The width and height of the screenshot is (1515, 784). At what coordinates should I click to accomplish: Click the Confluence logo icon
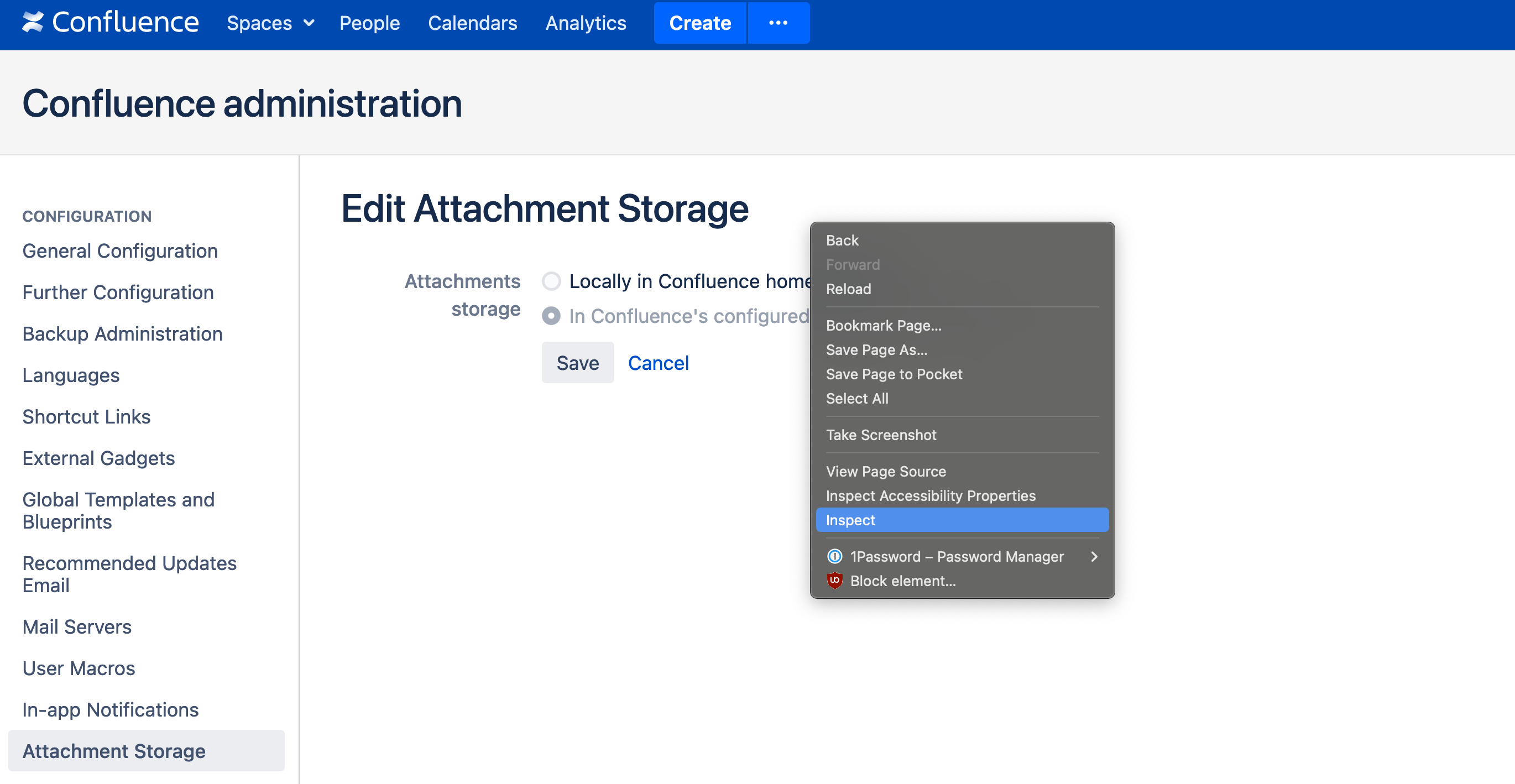(x=33, y=22)
